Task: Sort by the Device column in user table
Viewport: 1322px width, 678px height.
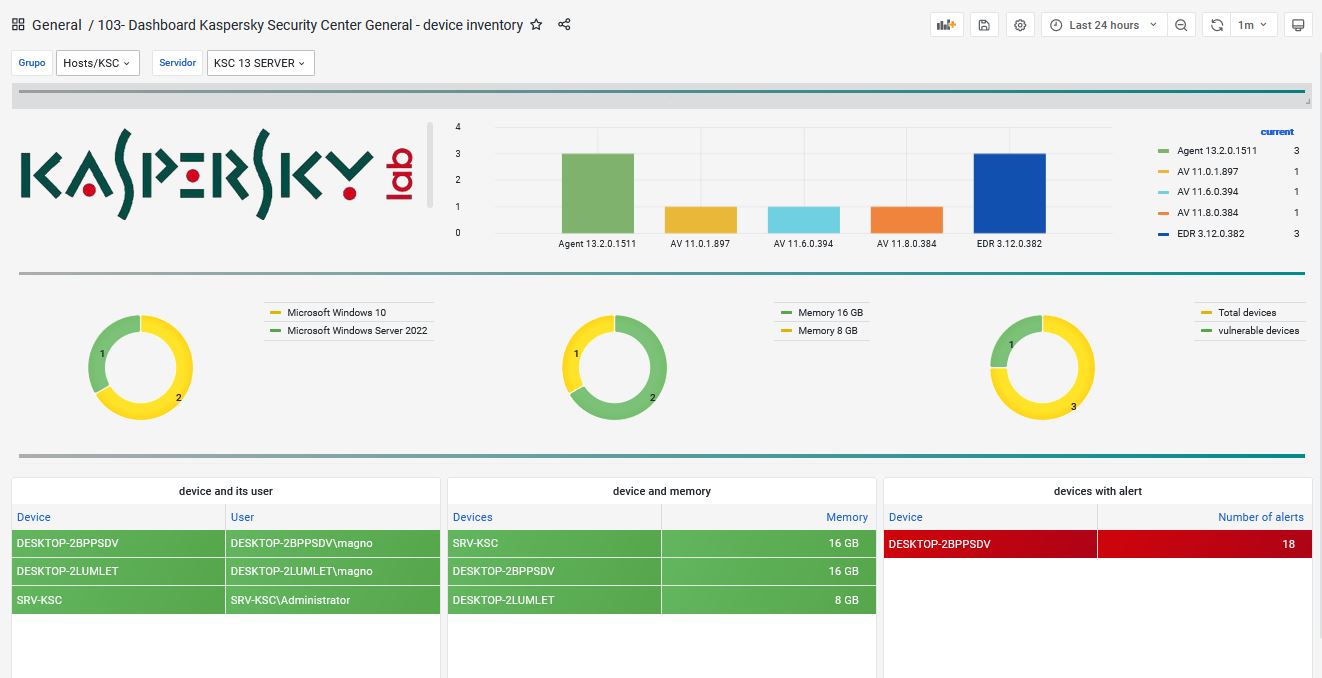Action: pos(34,517)
